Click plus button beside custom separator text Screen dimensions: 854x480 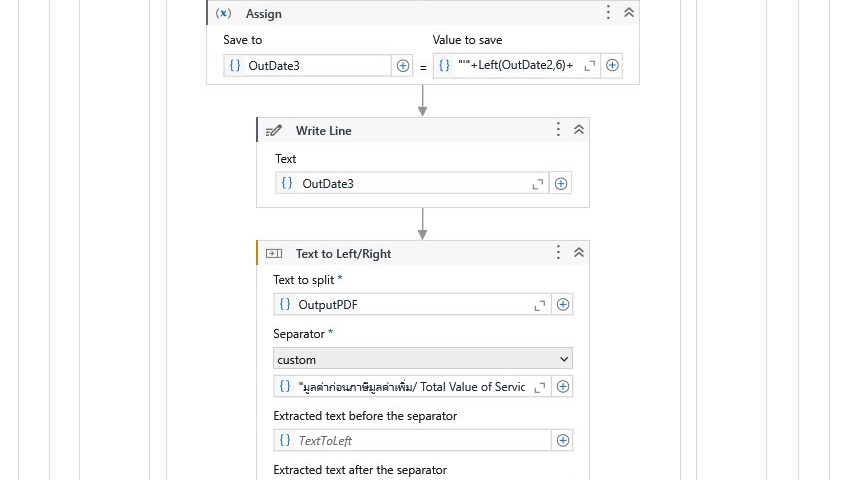point(563,387)
